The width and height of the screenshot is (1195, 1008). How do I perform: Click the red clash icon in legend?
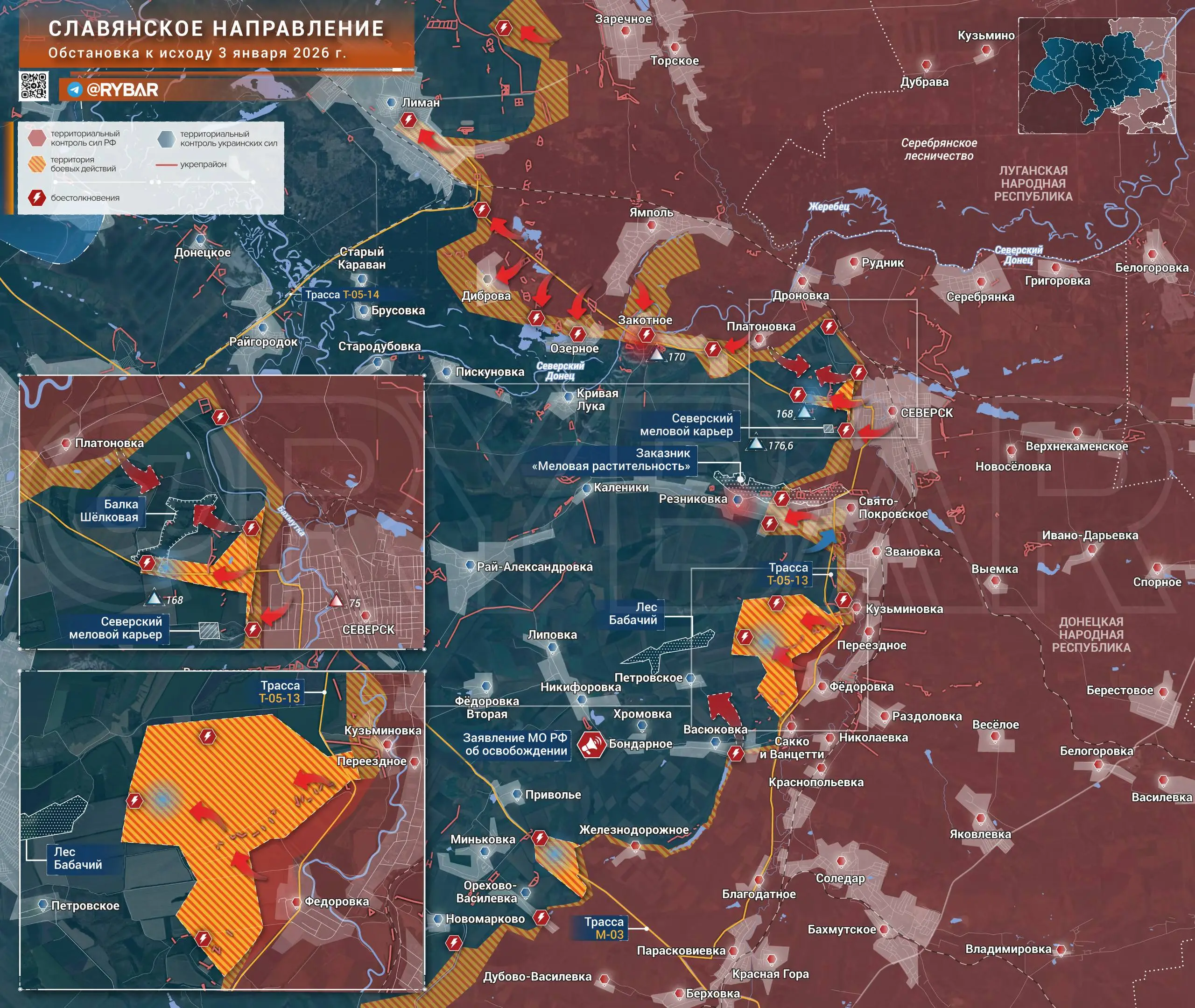tap(36, 197)
